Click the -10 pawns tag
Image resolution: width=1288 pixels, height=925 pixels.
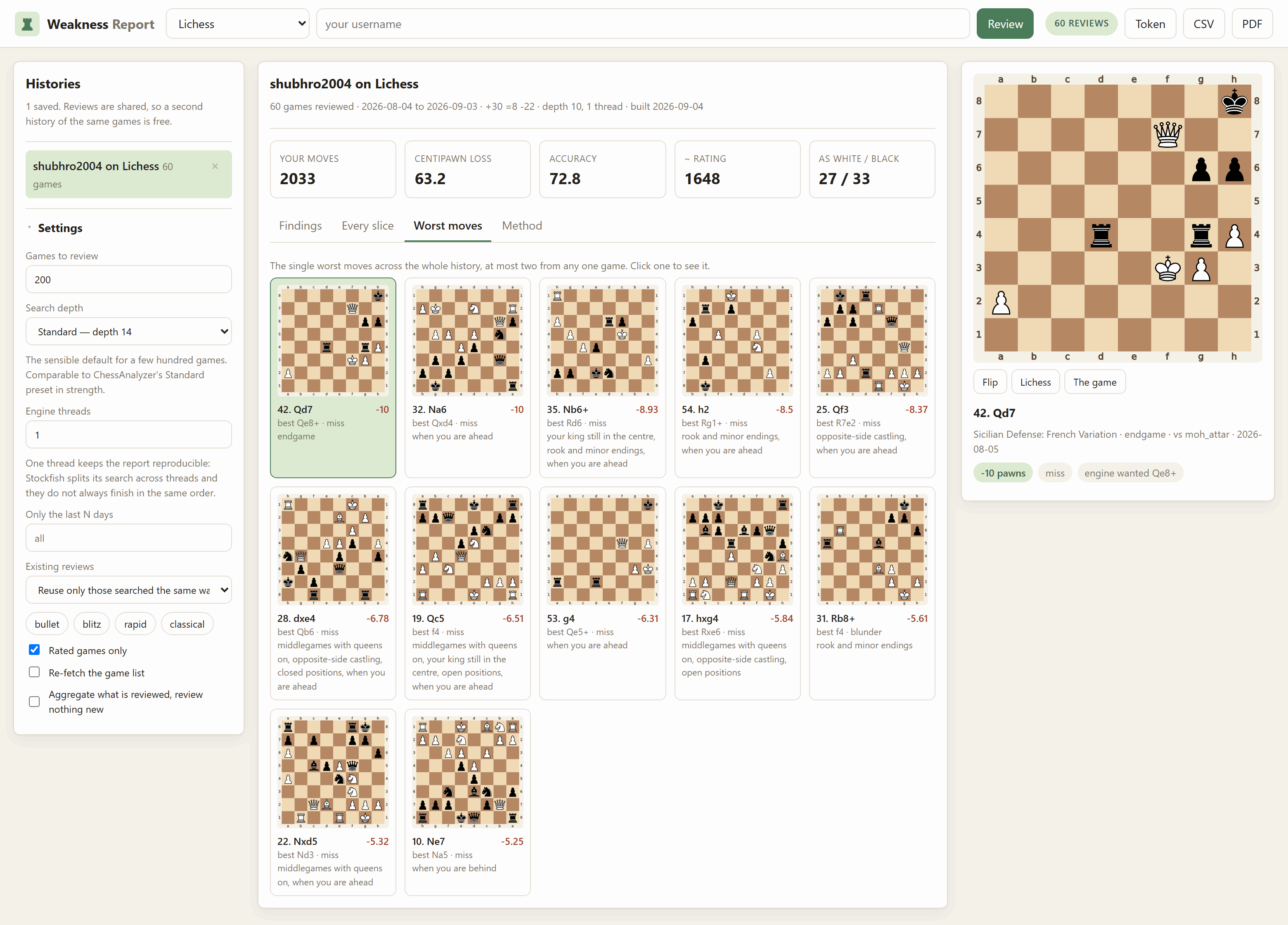coord(1003,473)
